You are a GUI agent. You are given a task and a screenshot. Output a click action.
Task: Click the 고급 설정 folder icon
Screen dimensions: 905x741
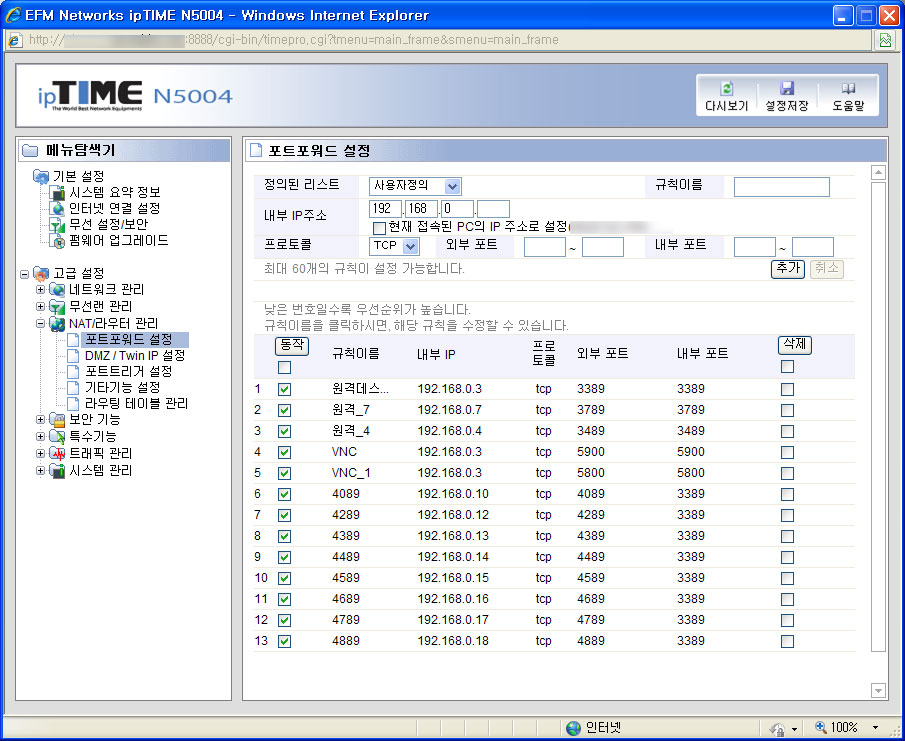pos(41,273)
